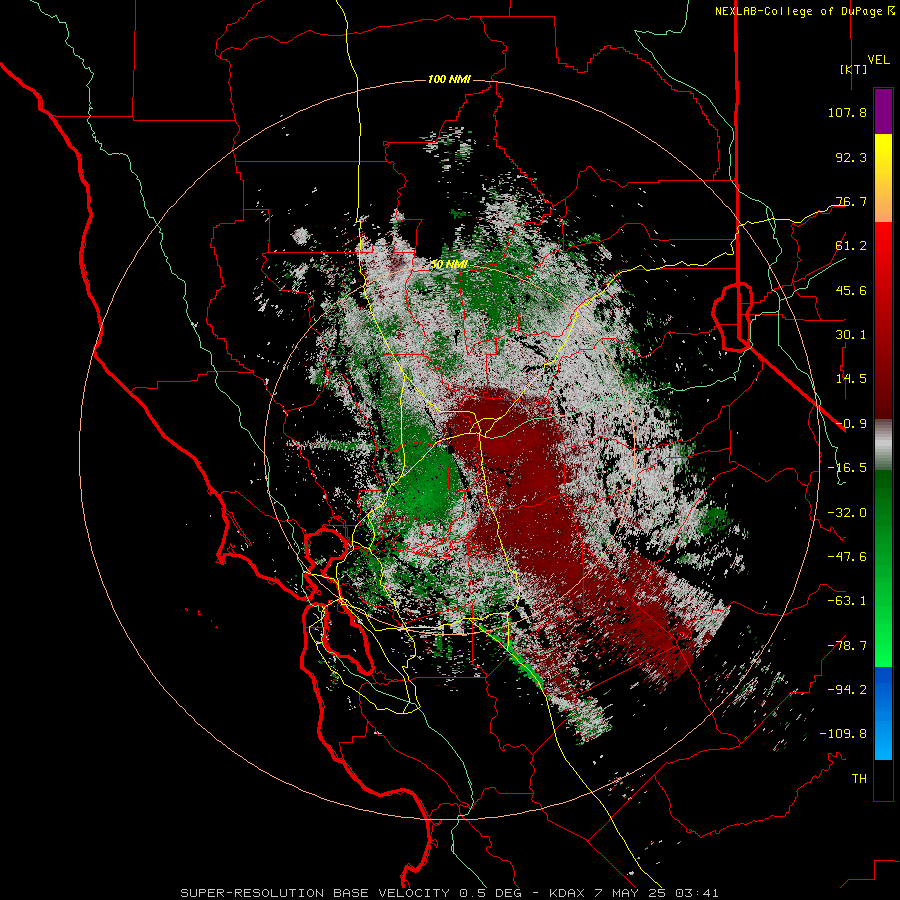Click the 14.5 velocity scale value
The image size is (900, 900).
tap(851, 379)
